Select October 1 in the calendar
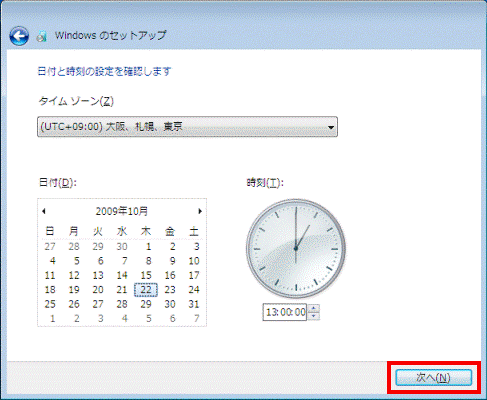Screen dimensions: 487x400 (x=148, y=247)
